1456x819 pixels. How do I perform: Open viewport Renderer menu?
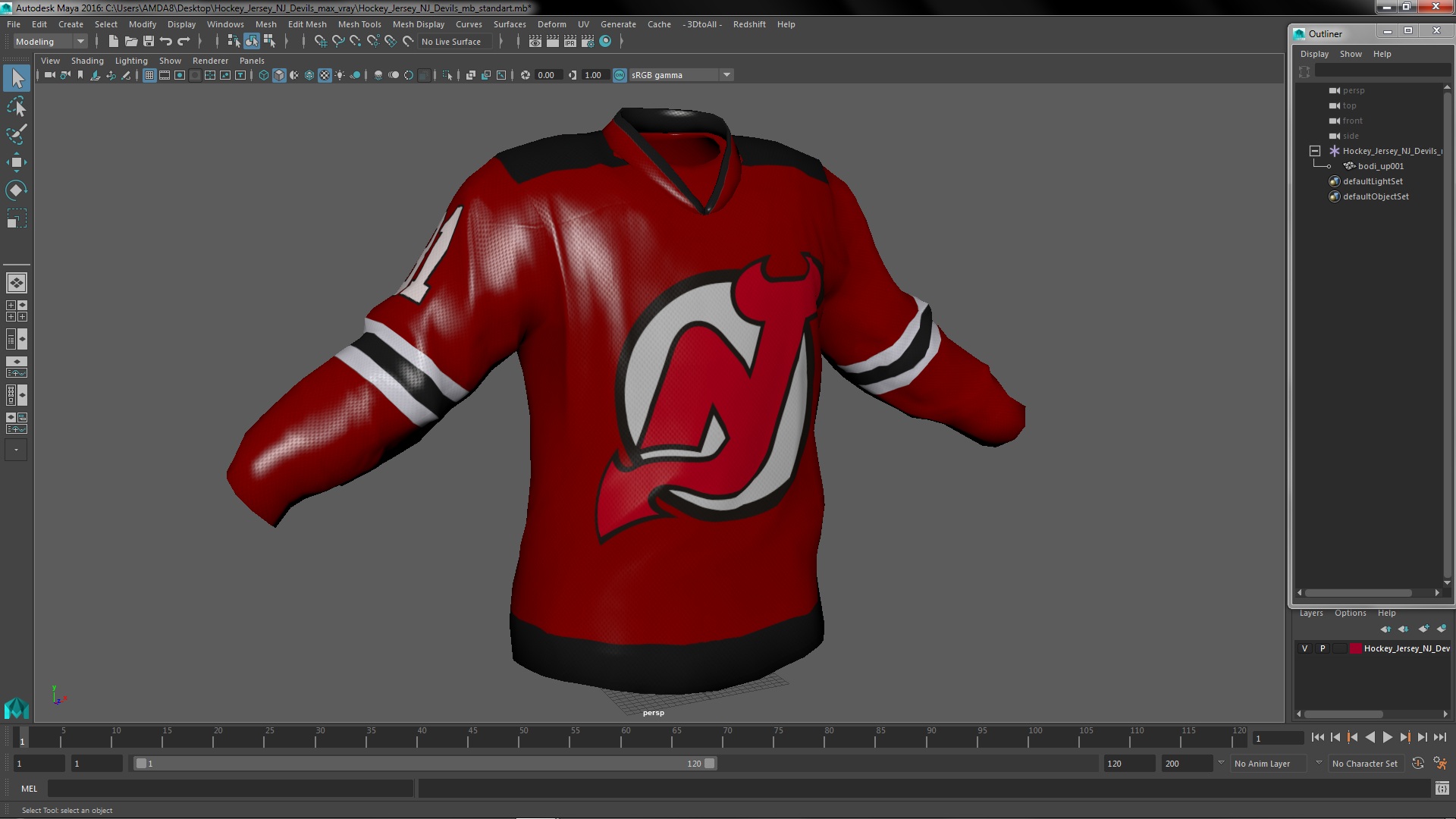click(x=210, y=61)
